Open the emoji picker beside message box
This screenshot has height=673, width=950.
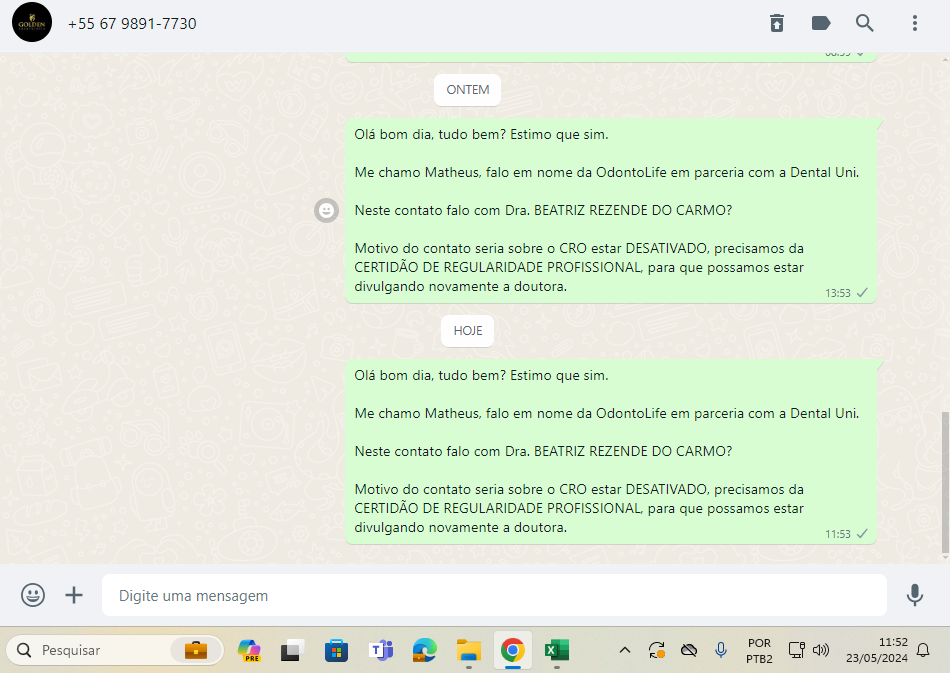pyautogui.click(x=33, y=595)
